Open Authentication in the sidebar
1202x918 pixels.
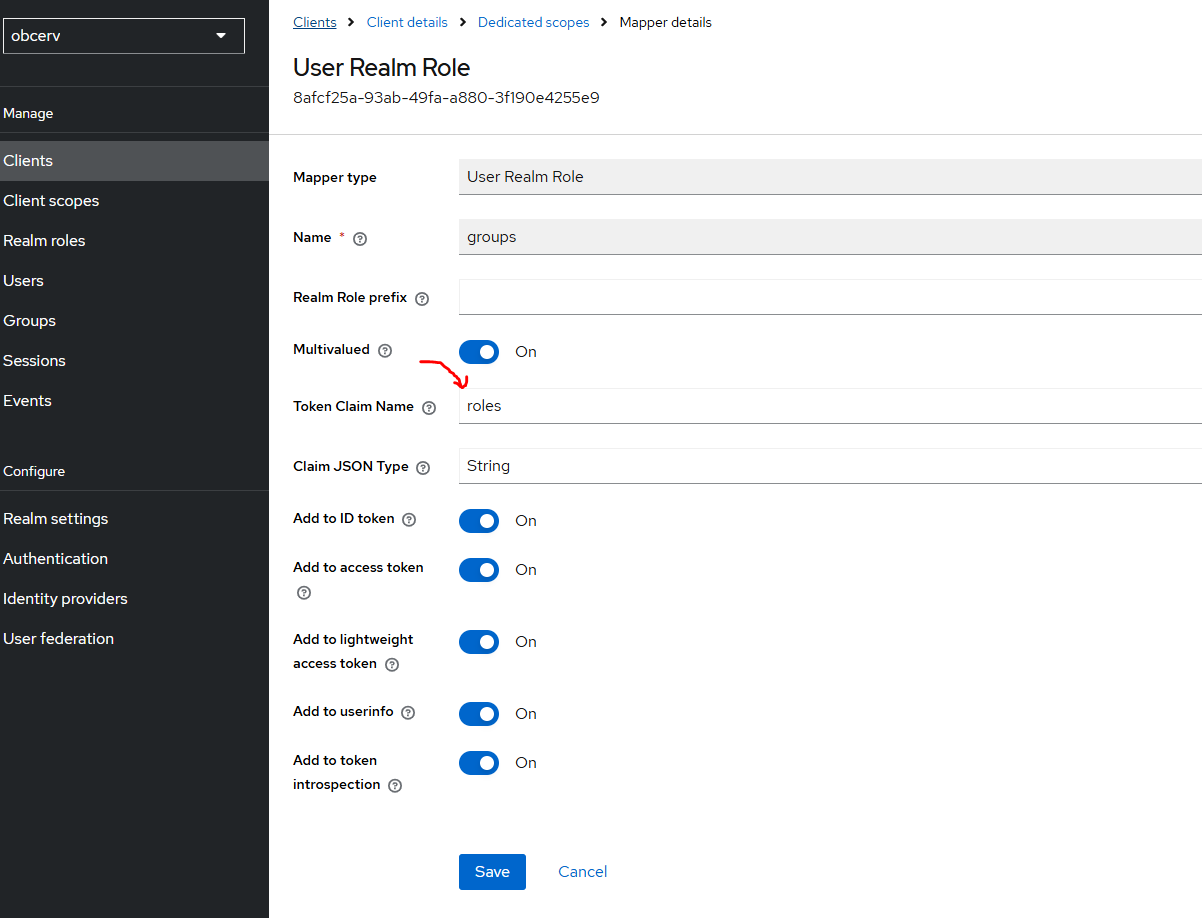click(x=134, y=559)
